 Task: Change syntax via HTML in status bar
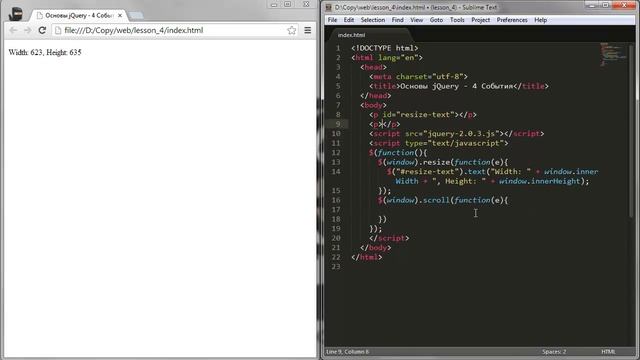tap(608, 352)
